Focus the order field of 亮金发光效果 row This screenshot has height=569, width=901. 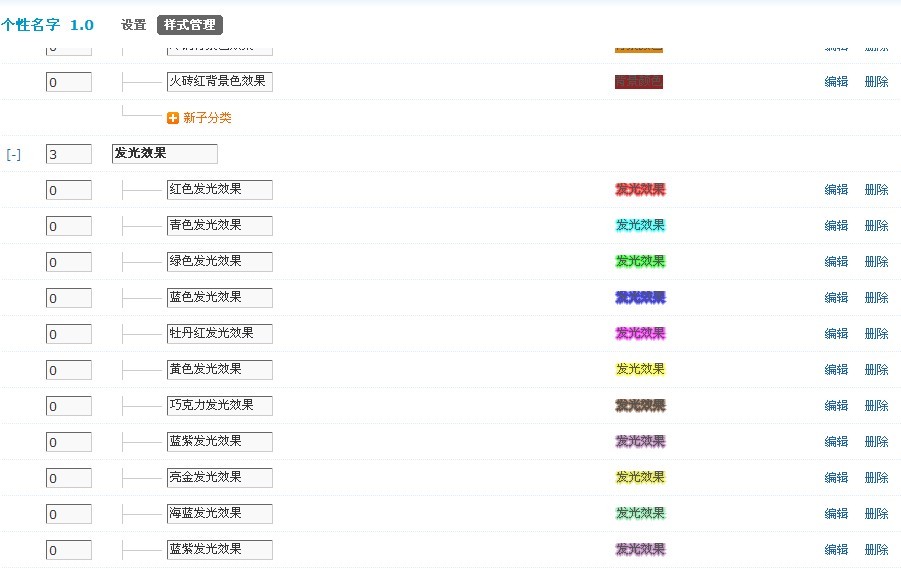pyautogui.click(x=68, y=478)
